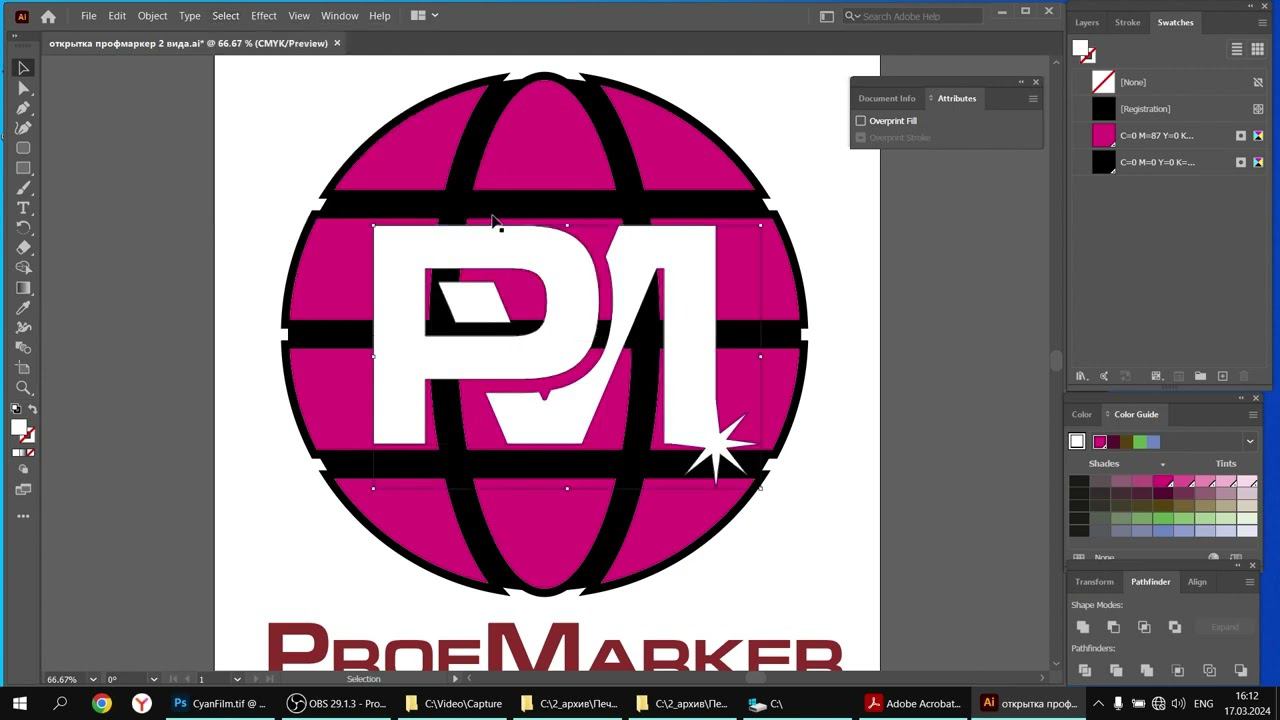Click New Color Group folder icon
Viewport: 1280px width, 720px height.
click(1200, 376)
